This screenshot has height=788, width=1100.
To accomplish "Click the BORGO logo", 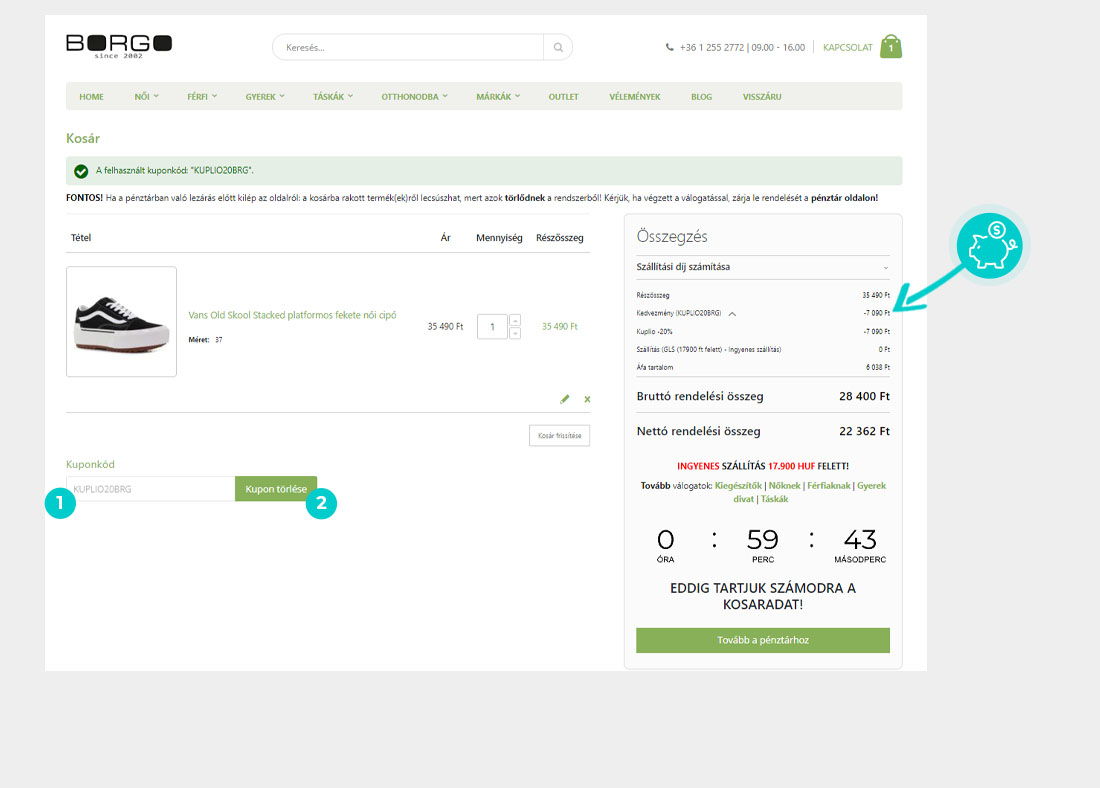I will tap(119, 45).
